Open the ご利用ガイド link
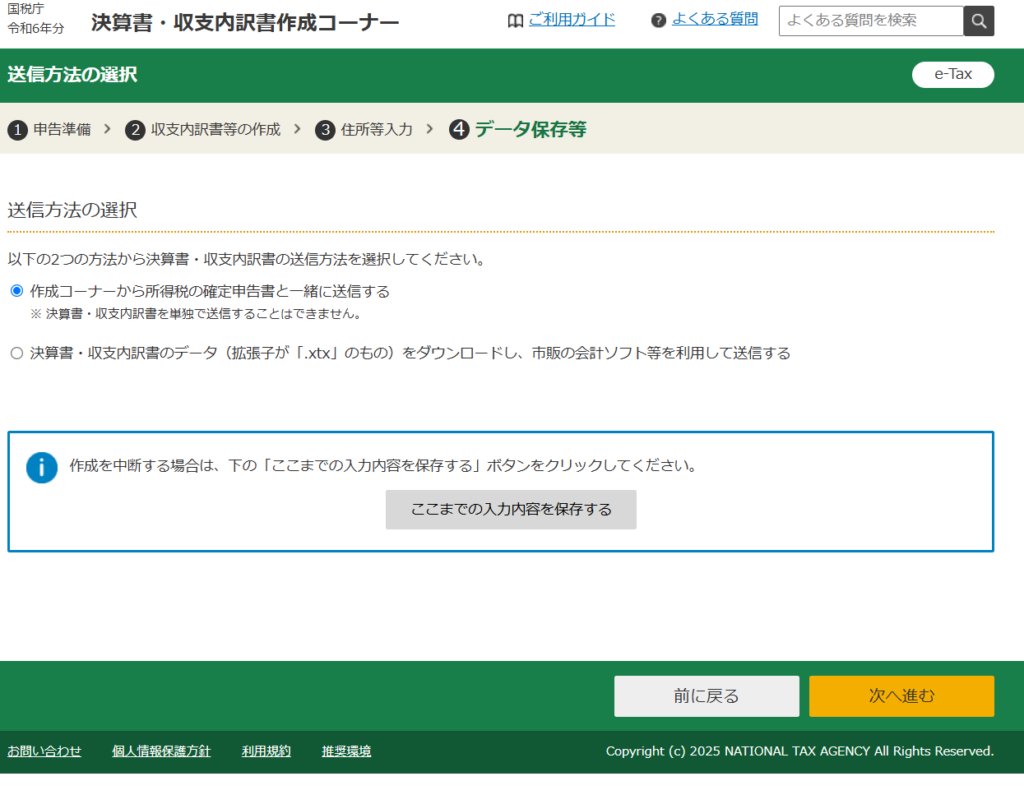The width and height of the screenshot is (1024, 804). [x=572, y=20]
